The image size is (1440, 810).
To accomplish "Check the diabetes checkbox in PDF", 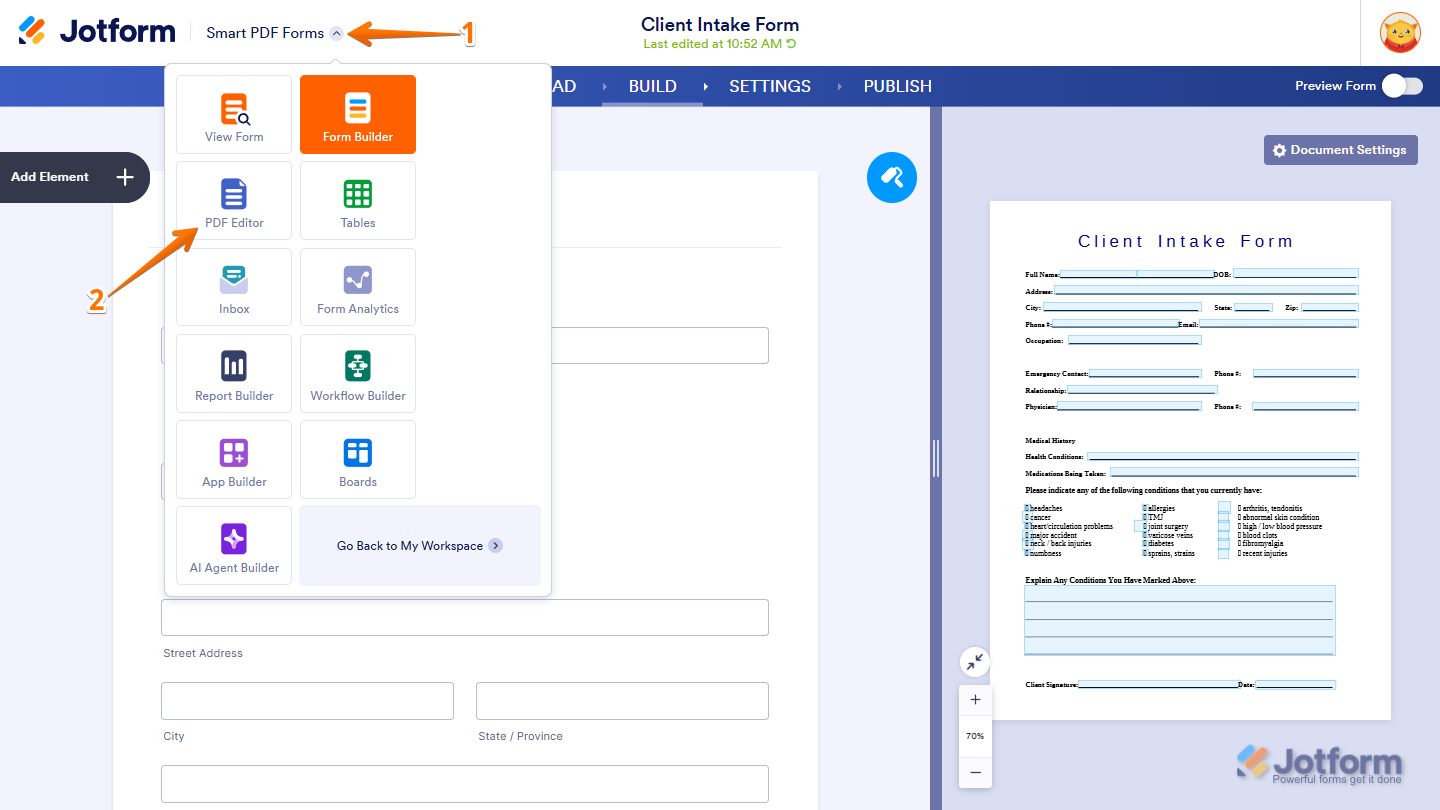I will (x=1145, y=544).
